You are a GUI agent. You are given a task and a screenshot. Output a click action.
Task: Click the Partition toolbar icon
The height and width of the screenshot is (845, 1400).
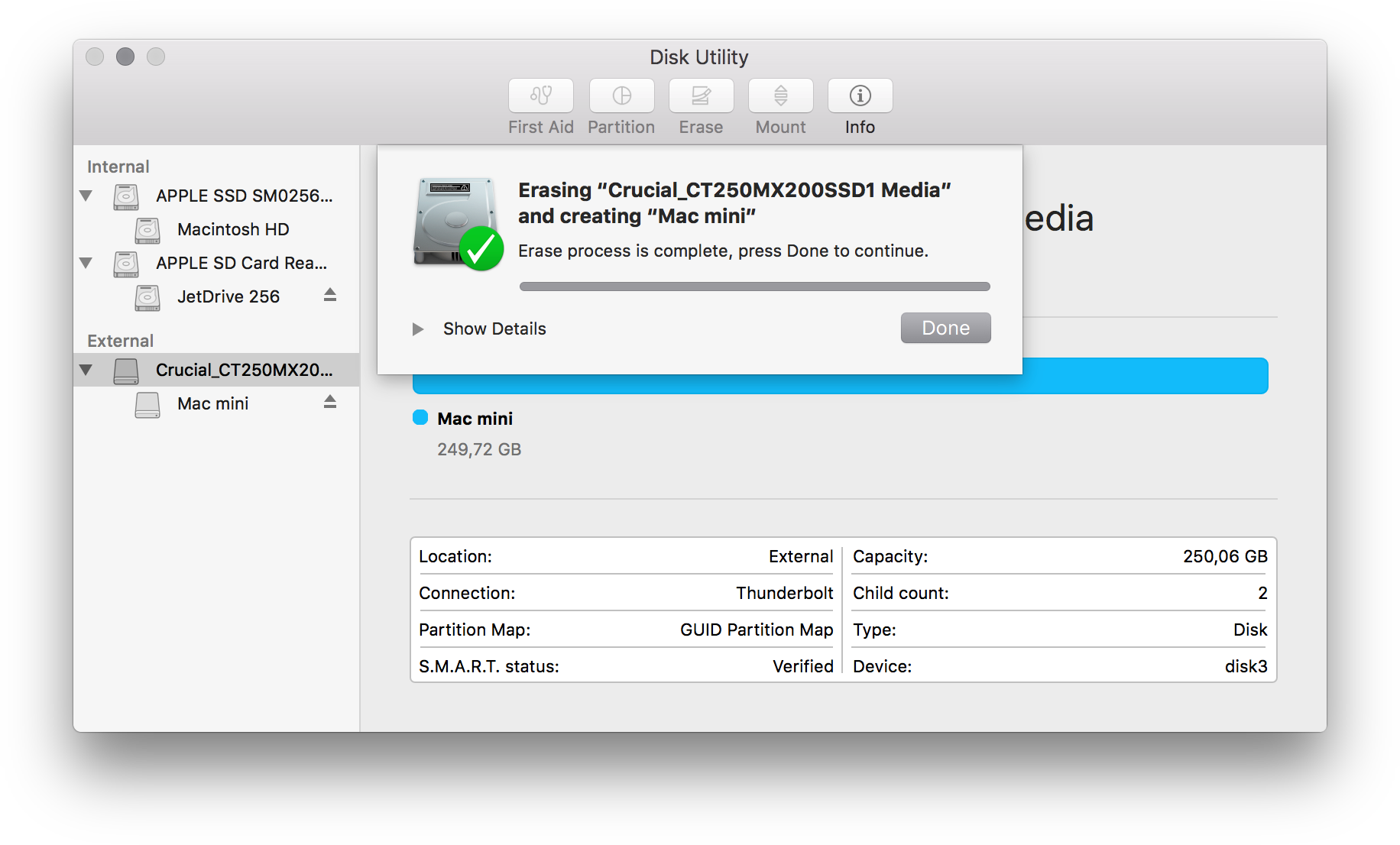point(621,96)
